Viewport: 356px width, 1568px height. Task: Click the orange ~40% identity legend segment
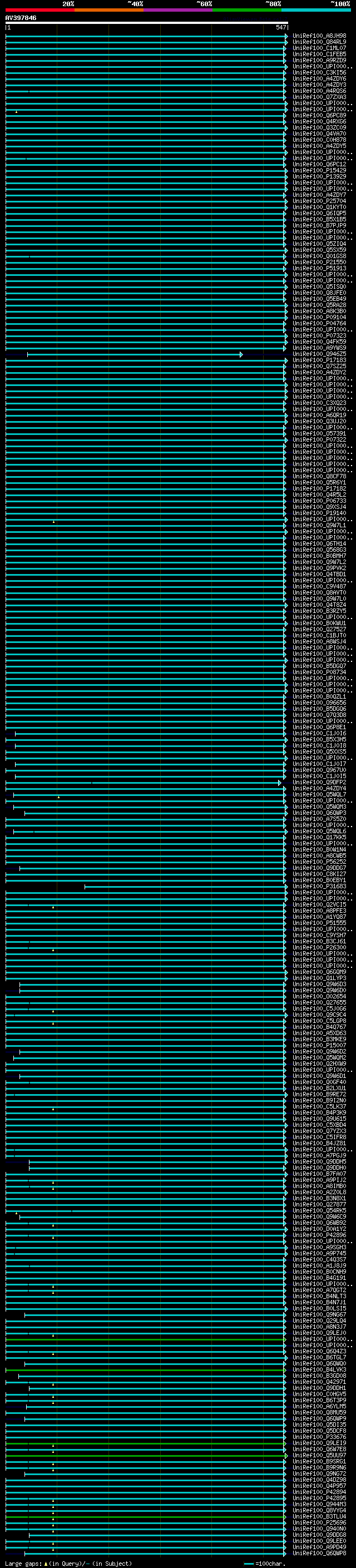(109, 10)
